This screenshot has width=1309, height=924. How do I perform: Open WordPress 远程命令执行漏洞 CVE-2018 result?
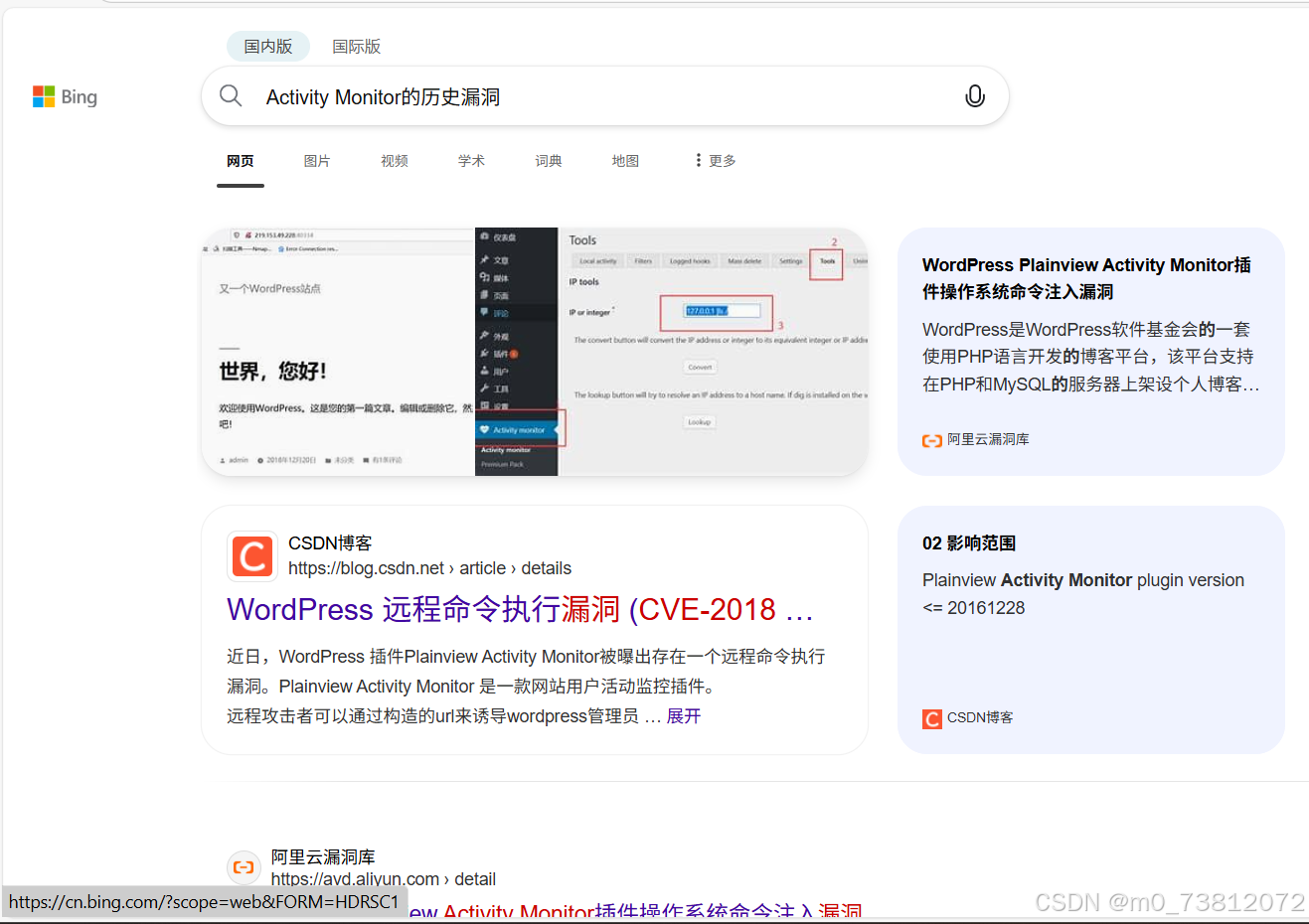pos(521,609)
